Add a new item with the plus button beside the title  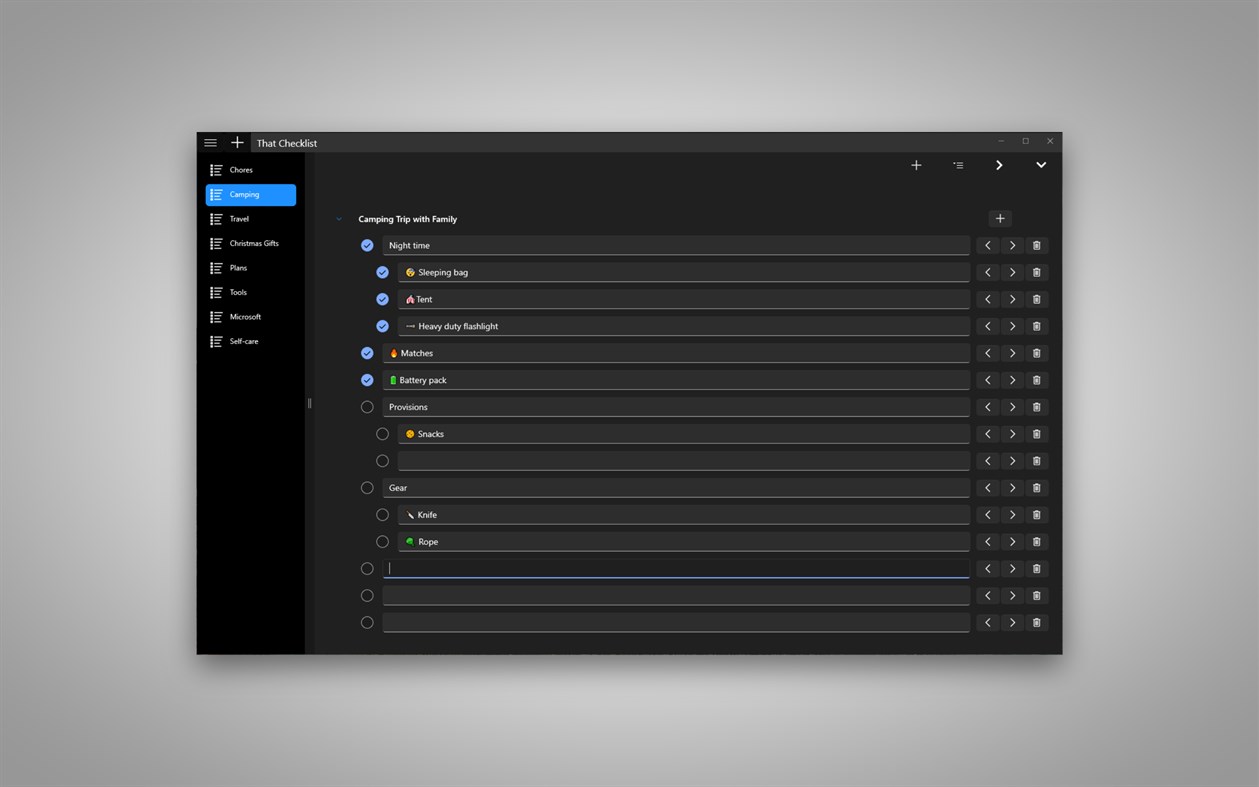click(x=999, y=218)
